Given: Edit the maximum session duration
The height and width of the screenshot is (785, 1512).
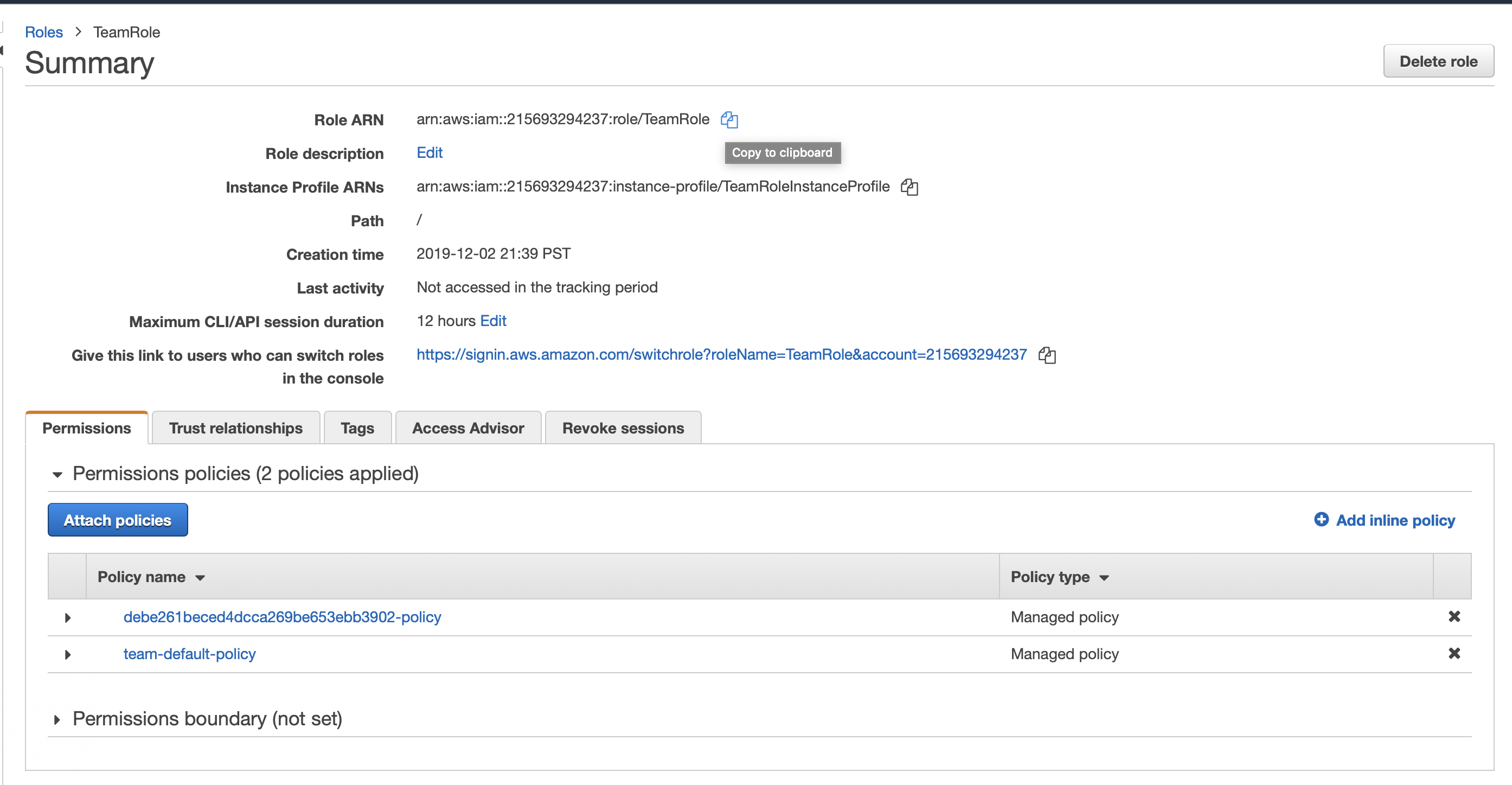Looking at the screenshot, I should [493, 321].
